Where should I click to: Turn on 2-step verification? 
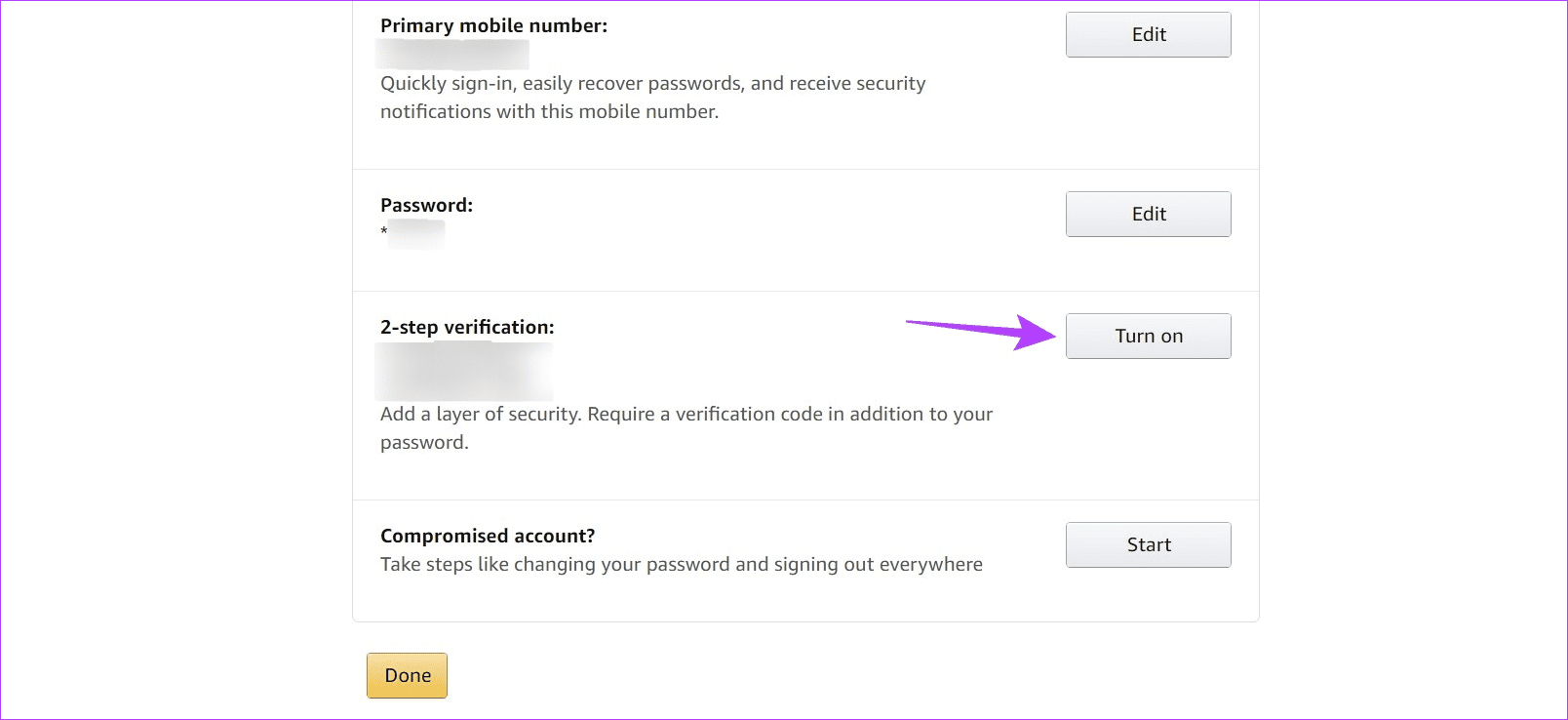pyautogui.click(x=1148, y=336)
